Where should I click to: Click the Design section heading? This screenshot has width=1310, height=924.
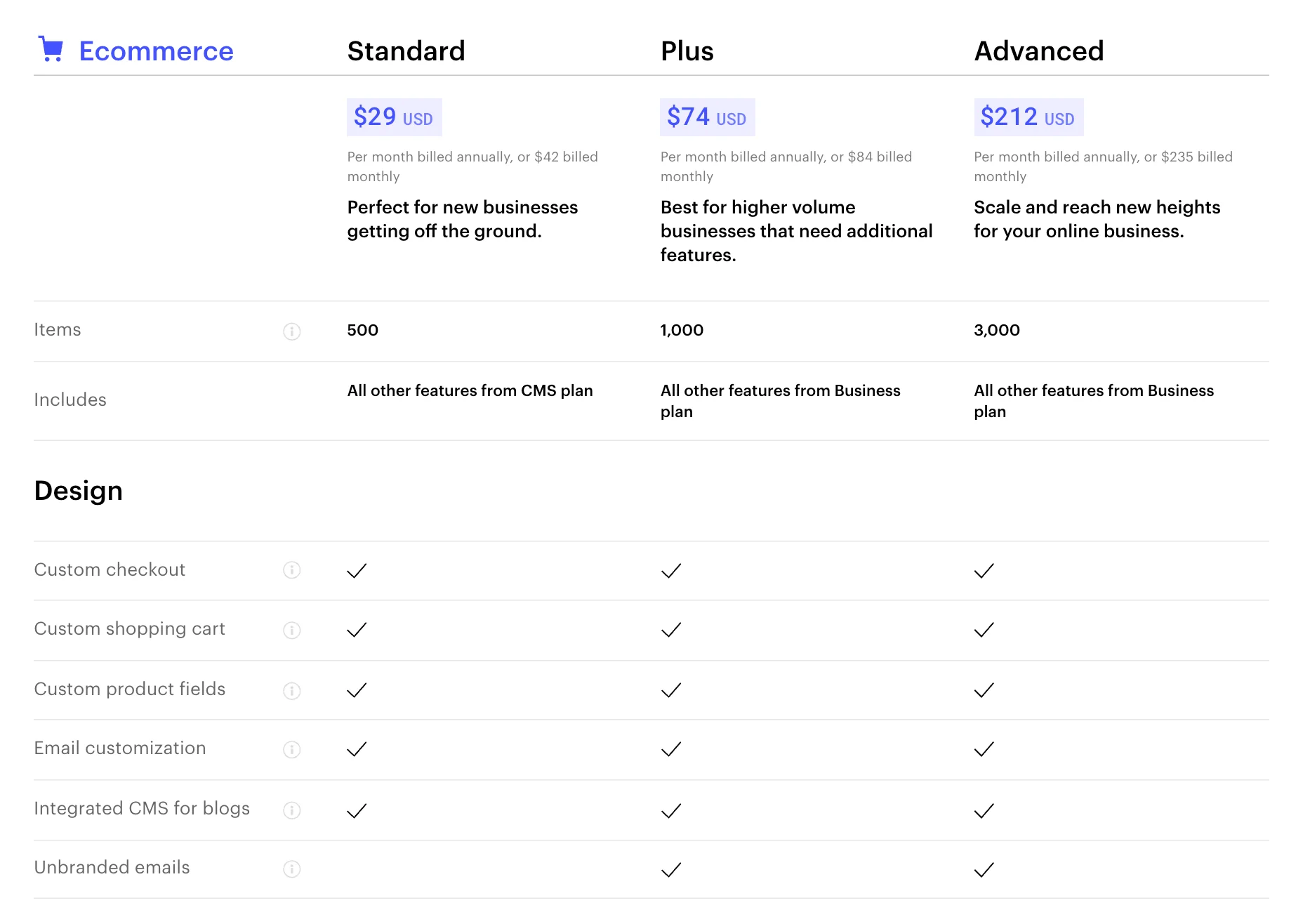pos(79,491)
